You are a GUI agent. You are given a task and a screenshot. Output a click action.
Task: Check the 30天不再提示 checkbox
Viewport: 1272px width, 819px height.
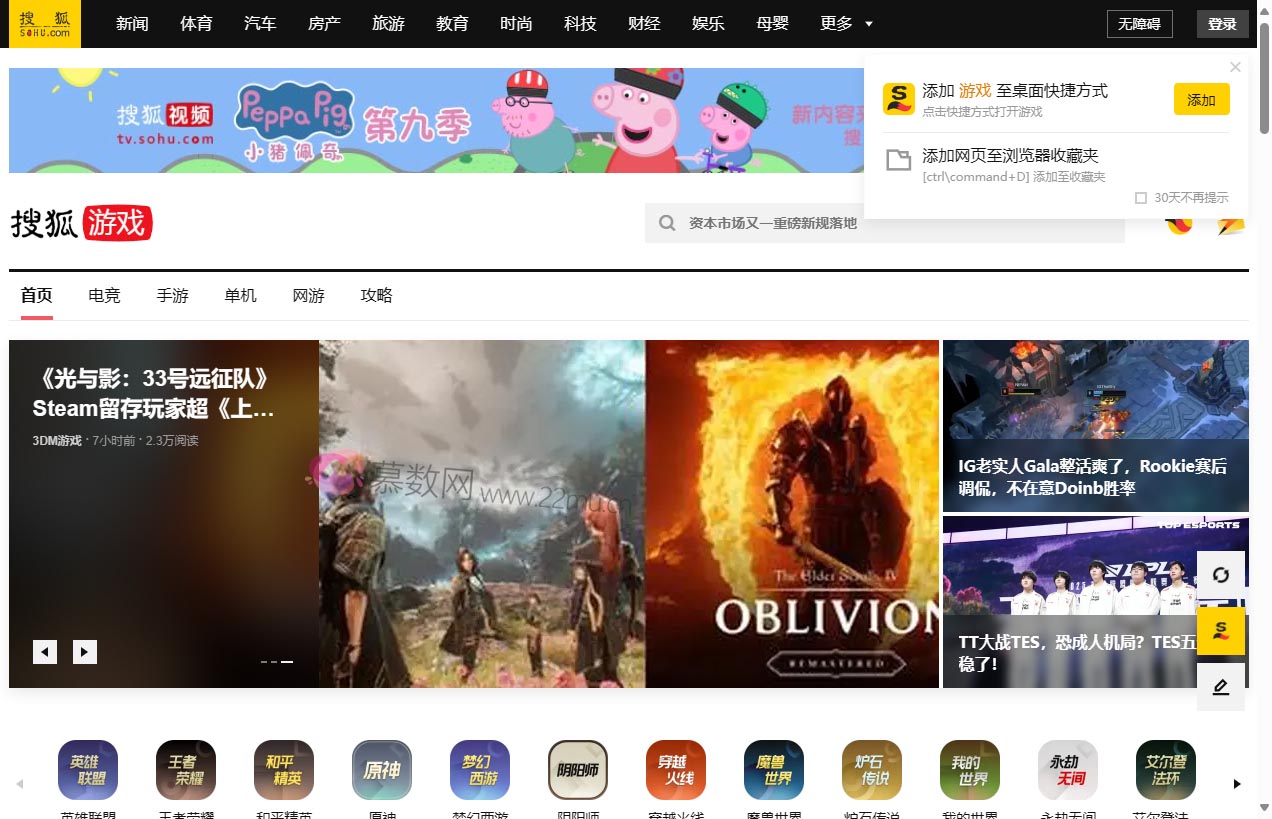coord(1140,197)
